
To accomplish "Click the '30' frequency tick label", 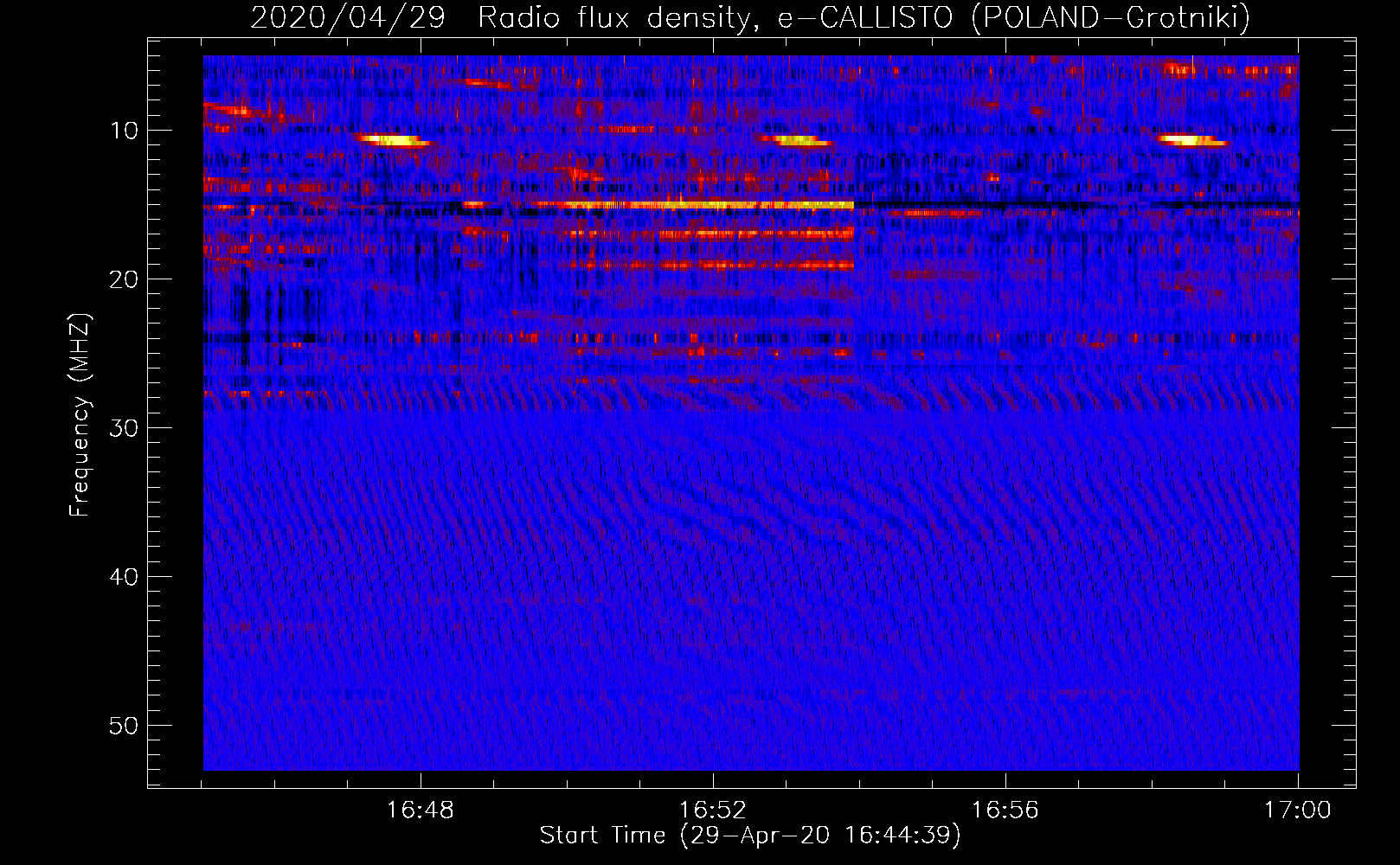I will (125, 428).
